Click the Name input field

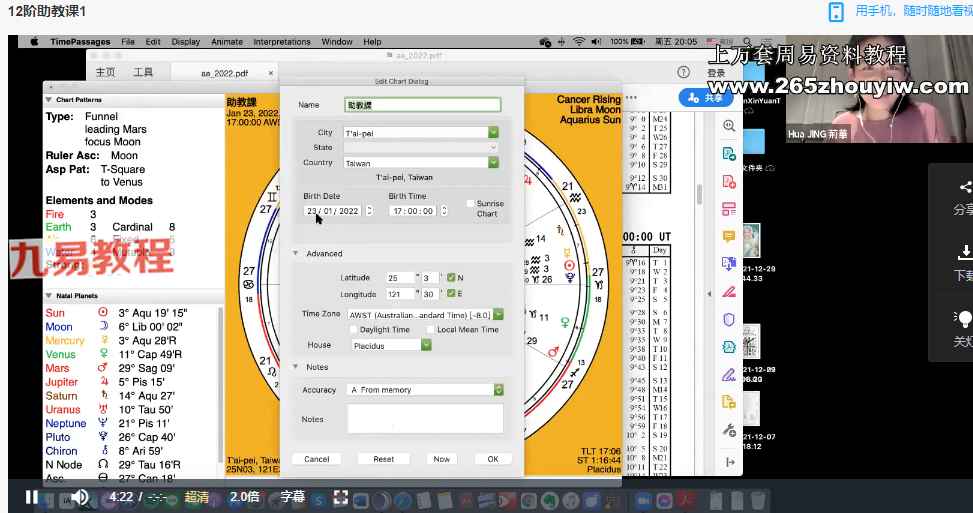click(x=423, y=105)
